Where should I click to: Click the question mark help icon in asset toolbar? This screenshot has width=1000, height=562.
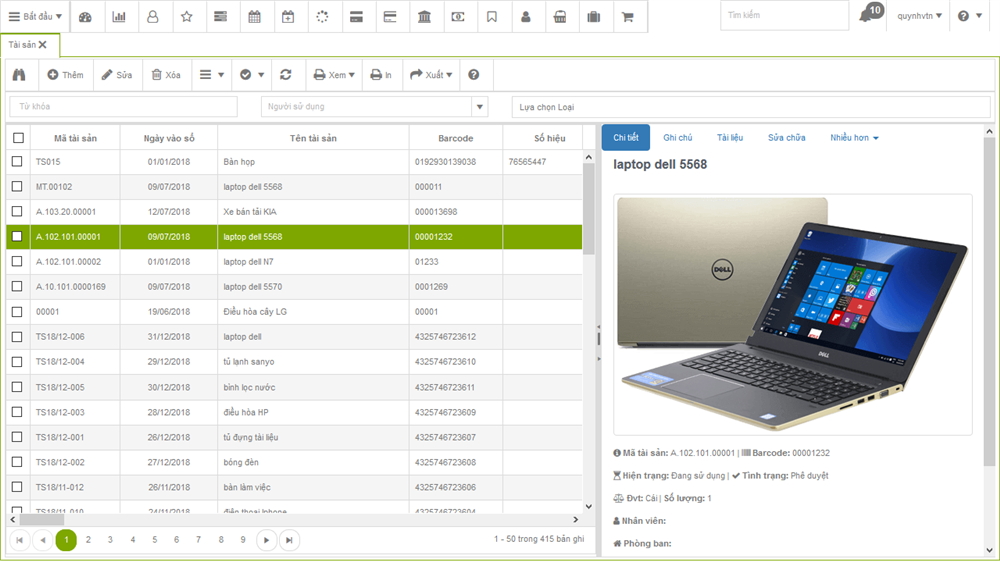(473, 75)
